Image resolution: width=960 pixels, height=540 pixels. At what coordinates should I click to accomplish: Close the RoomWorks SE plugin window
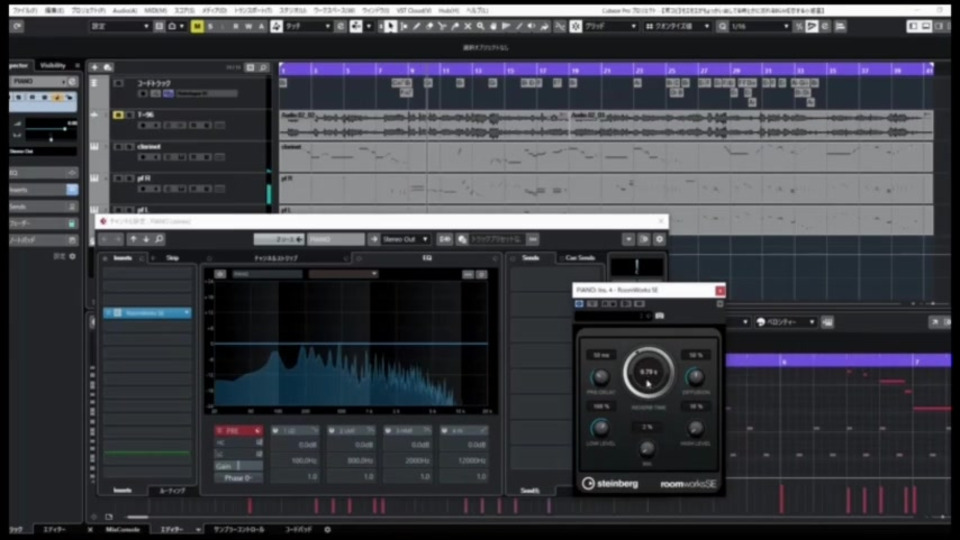coord(720,291)
